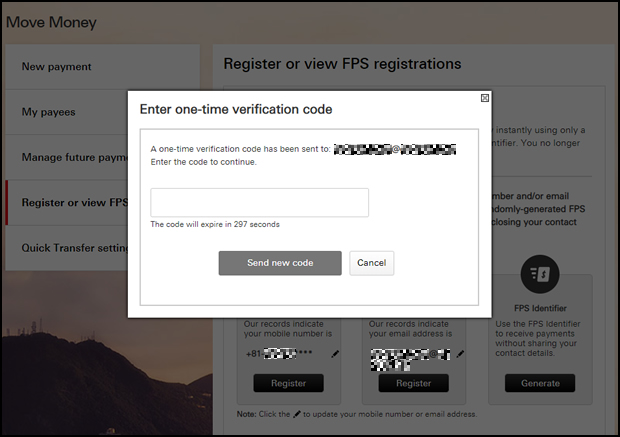Register the mobile number for FPS
Screen dimensions: 620x437
click(289, 383)
